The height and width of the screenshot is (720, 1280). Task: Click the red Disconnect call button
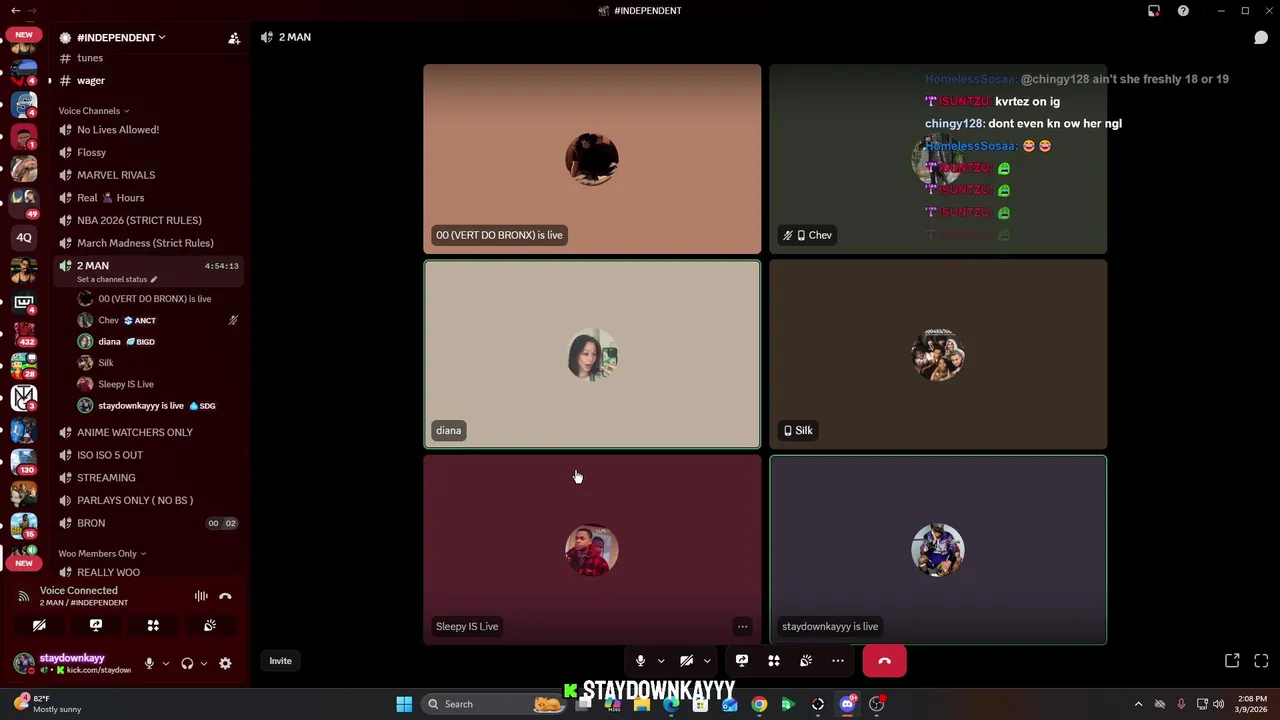[884, 661]
